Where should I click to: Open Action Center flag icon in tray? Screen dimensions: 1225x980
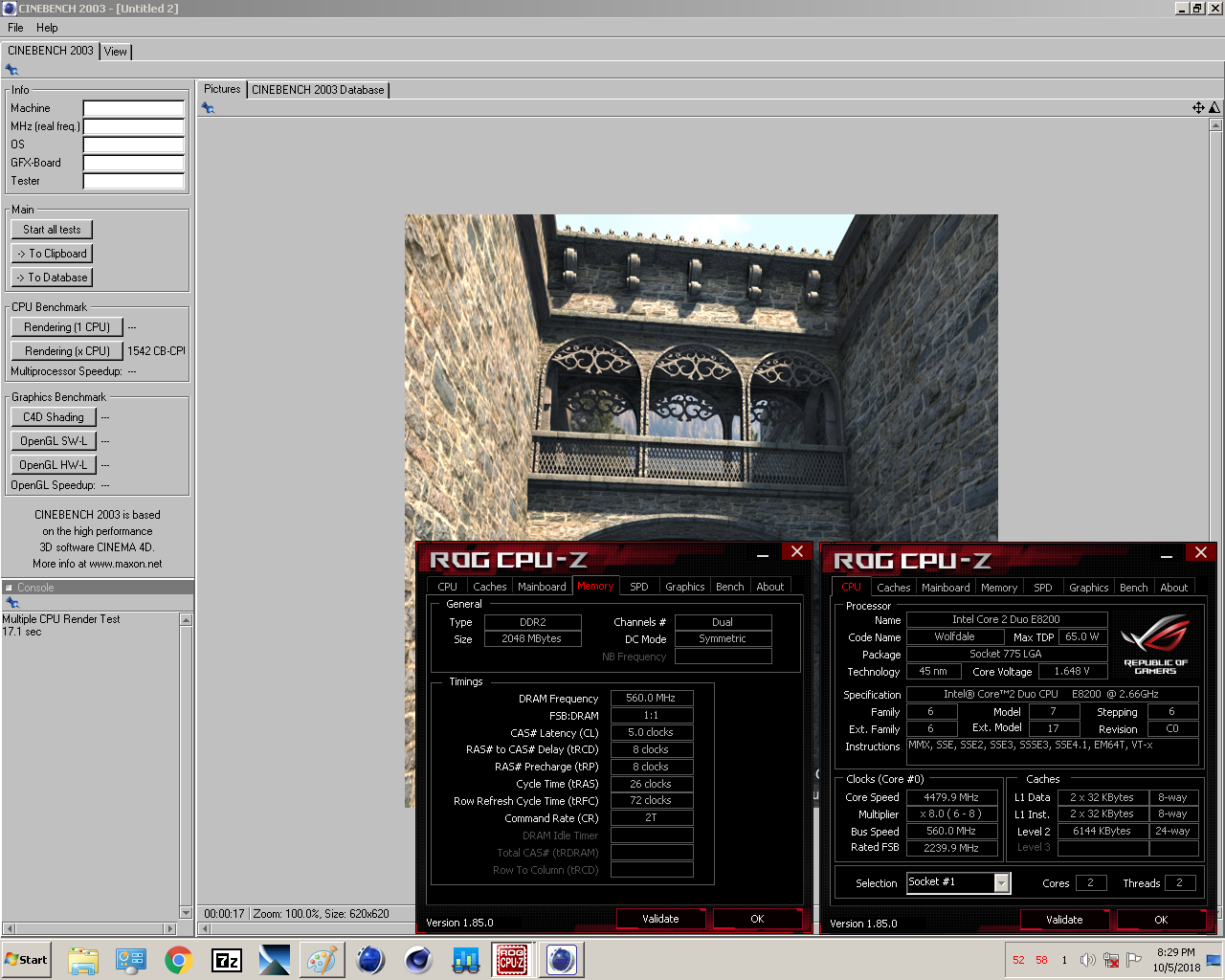pos(1134,960)
